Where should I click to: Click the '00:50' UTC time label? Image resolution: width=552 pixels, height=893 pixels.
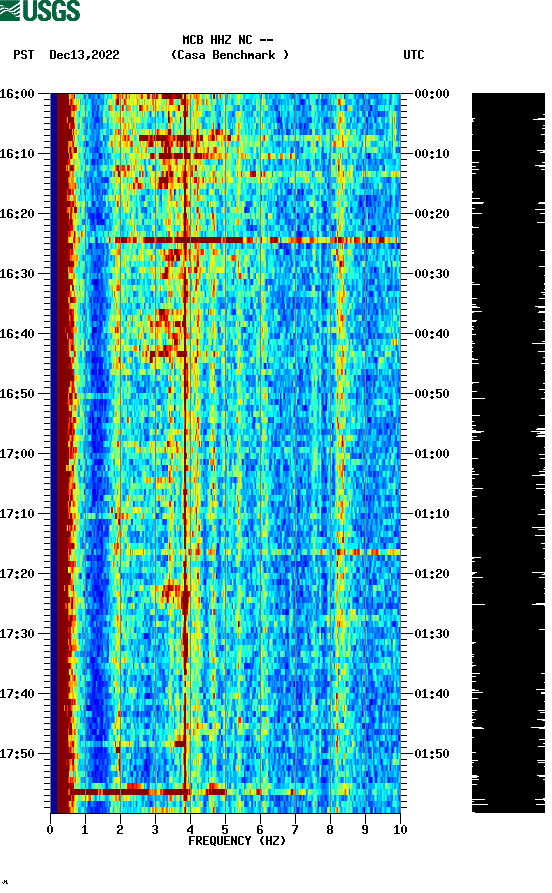(x=432, y=394)
